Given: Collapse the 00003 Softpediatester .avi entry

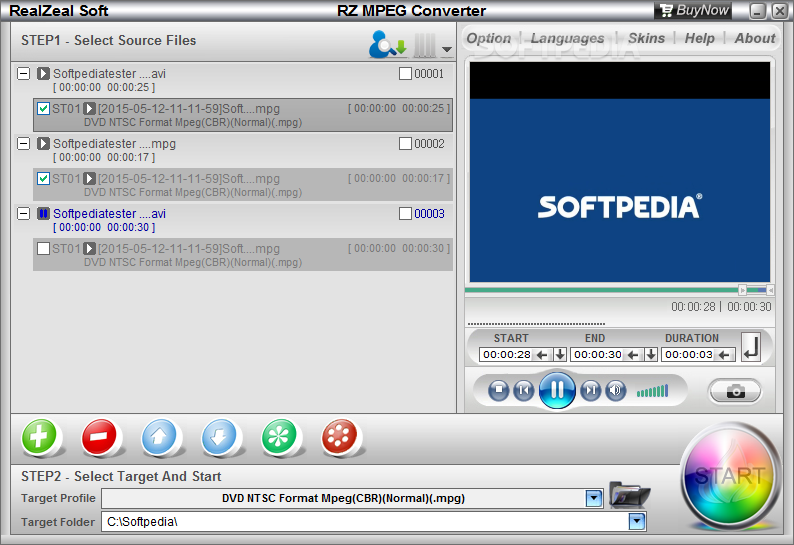Looking at the screenshot, I should pos(23,213).
